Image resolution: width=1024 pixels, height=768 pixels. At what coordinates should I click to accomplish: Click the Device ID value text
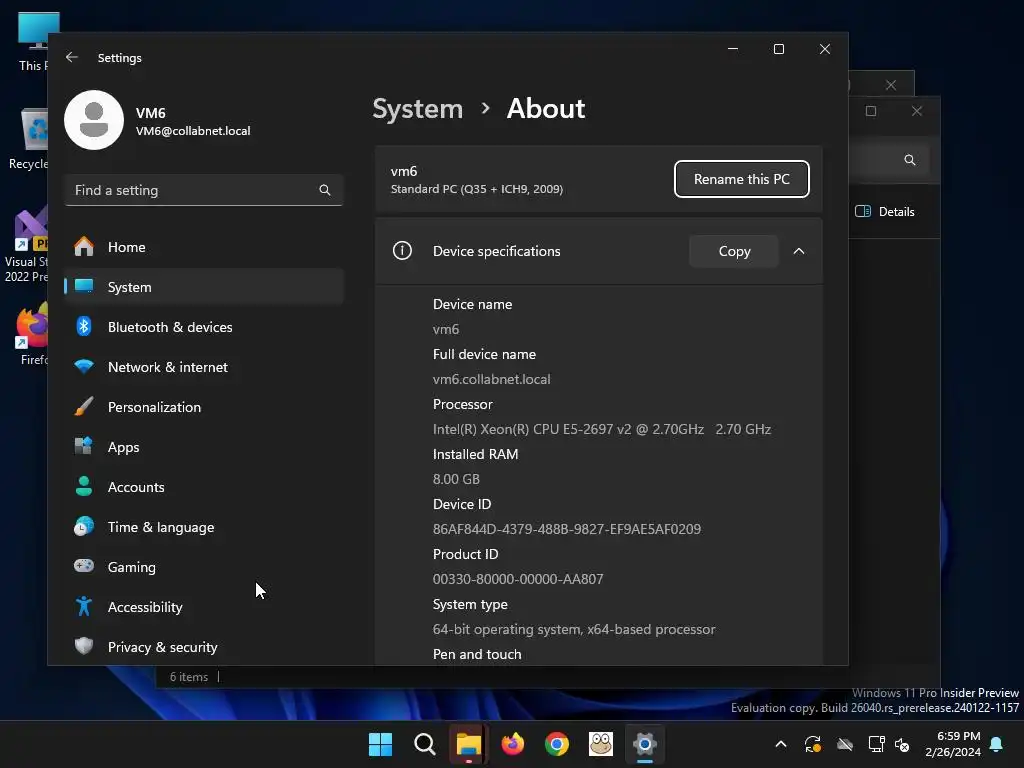tap(567, 529)
